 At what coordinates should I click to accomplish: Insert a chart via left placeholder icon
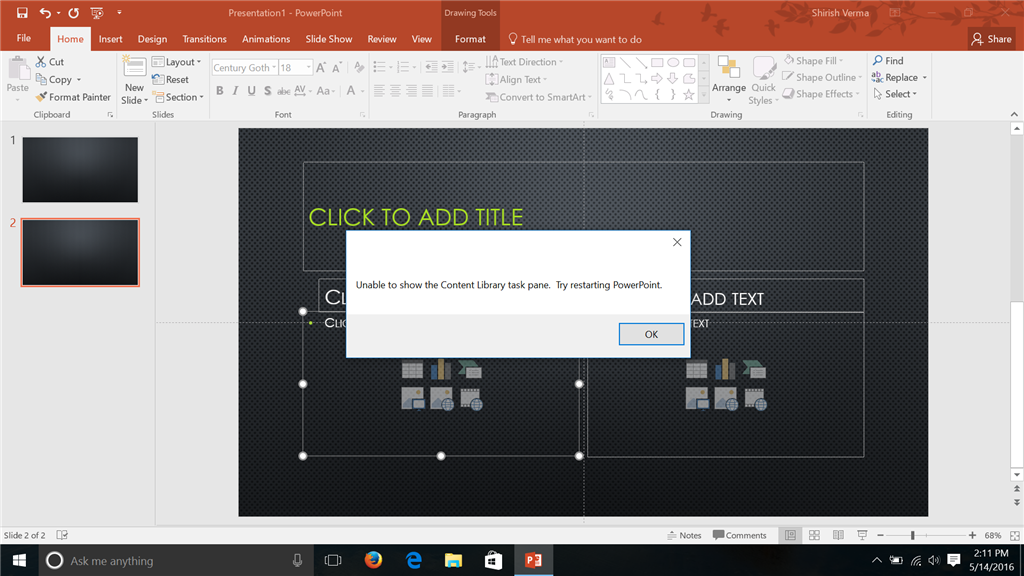tap(441, 370)
